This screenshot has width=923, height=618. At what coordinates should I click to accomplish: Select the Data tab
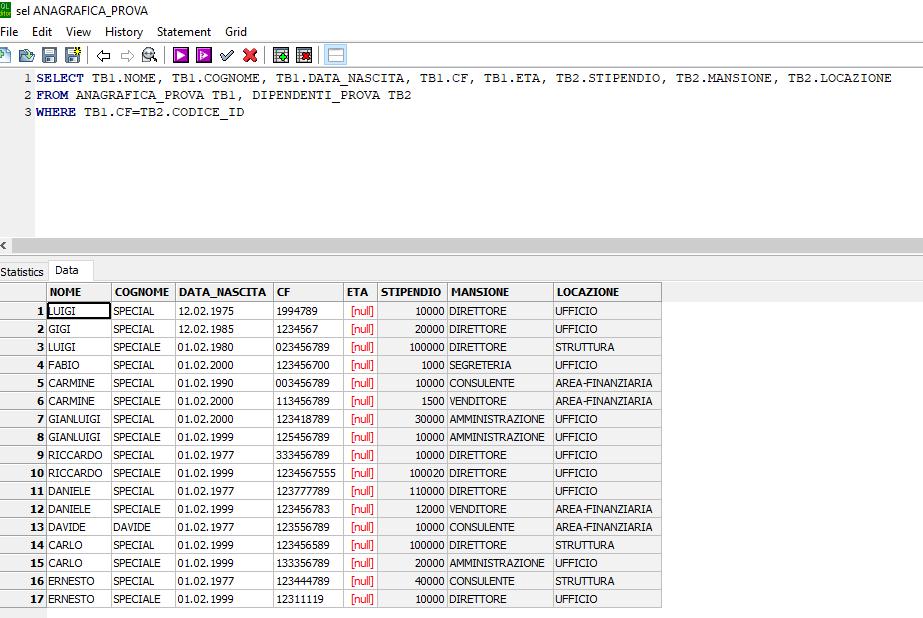[69, 270]
